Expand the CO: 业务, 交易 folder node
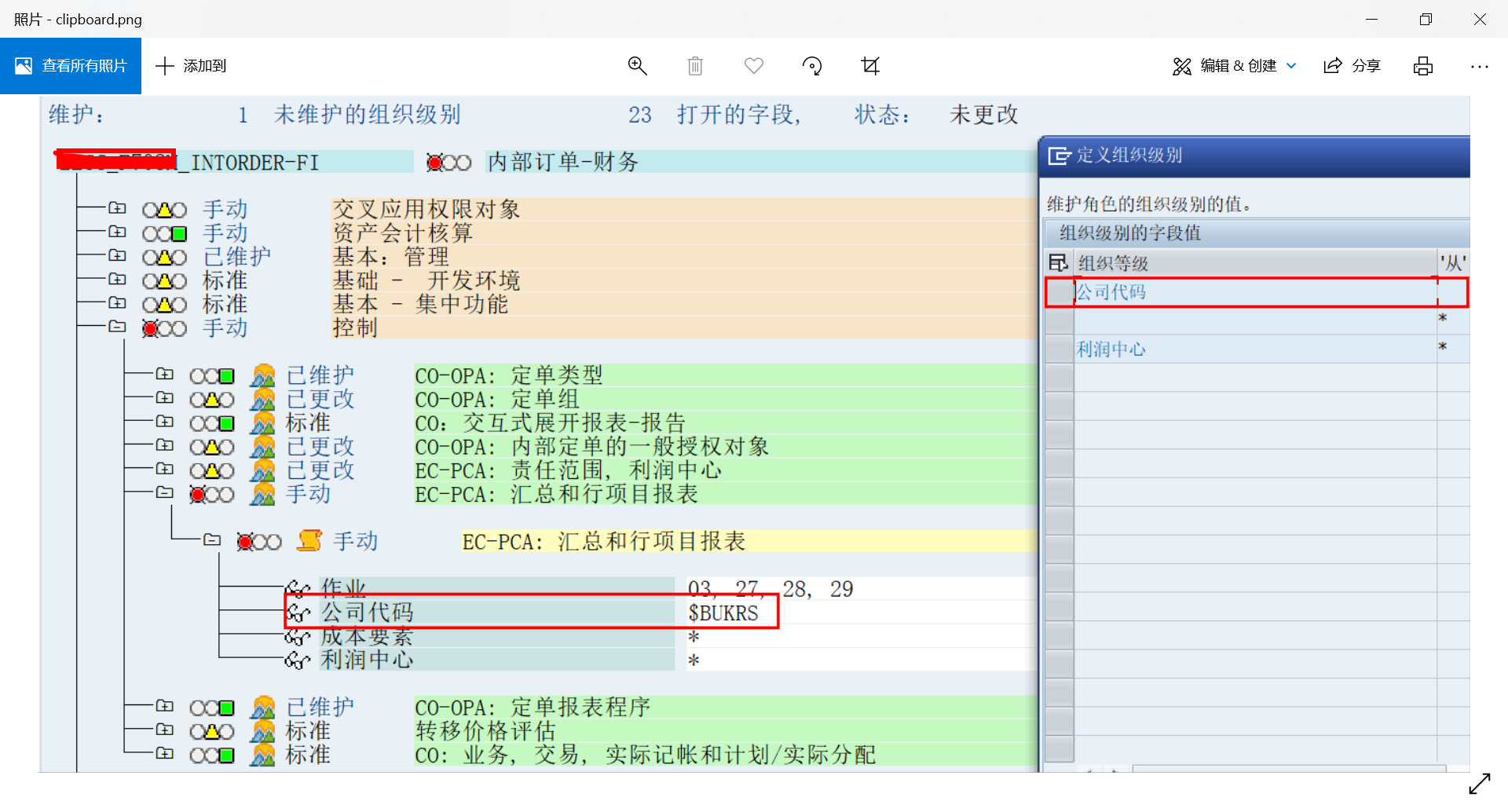 [x=164, y=752]
